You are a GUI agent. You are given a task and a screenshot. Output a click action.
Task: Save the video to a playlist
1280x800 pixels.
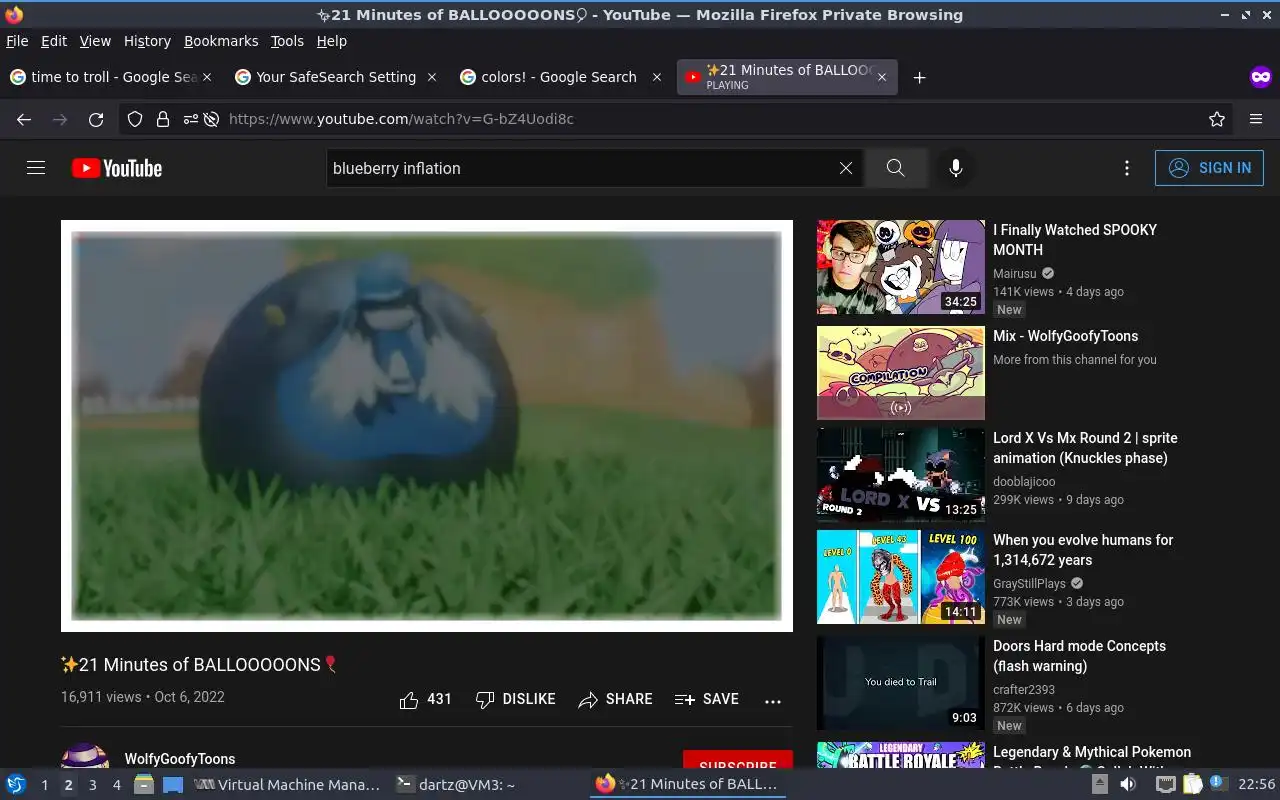click(x=706, y=700)
